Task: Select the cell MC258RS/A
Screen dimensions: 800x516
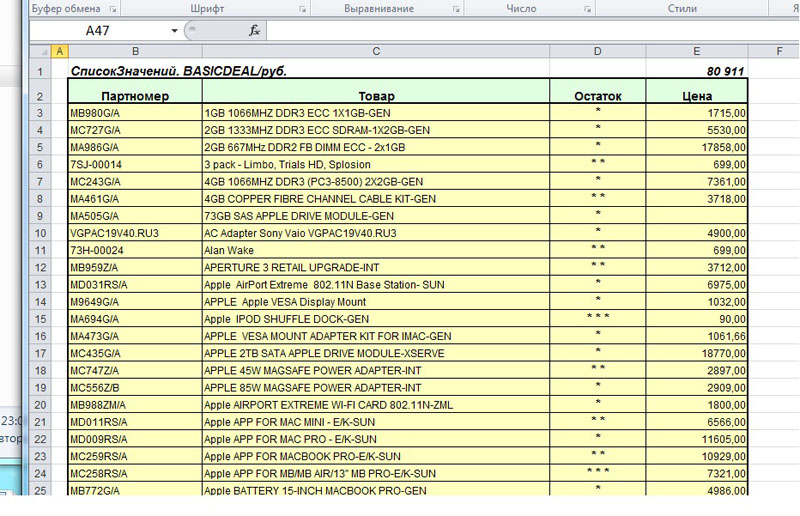Action: pyautogui.click(x=135, y=474)
